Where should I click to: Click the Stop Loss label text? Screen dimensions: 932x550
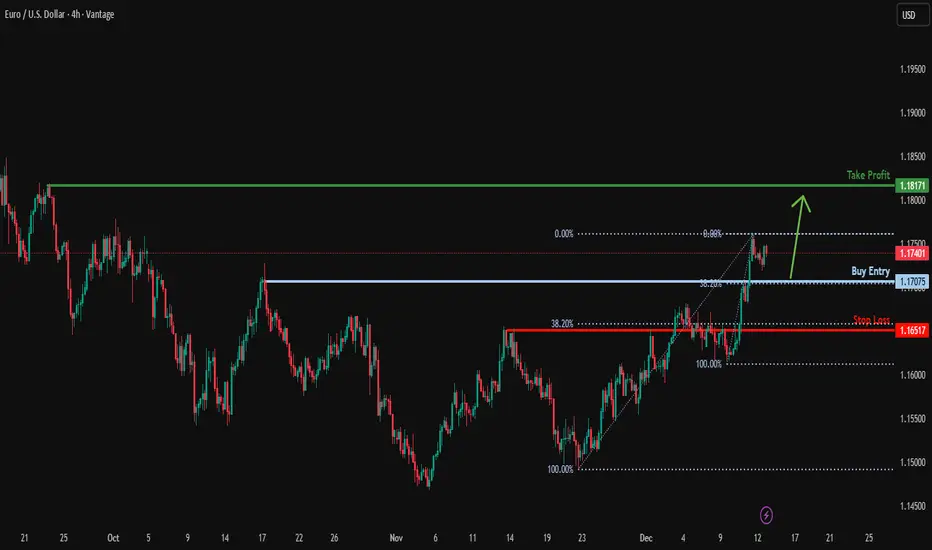click(x=871, y=320)
